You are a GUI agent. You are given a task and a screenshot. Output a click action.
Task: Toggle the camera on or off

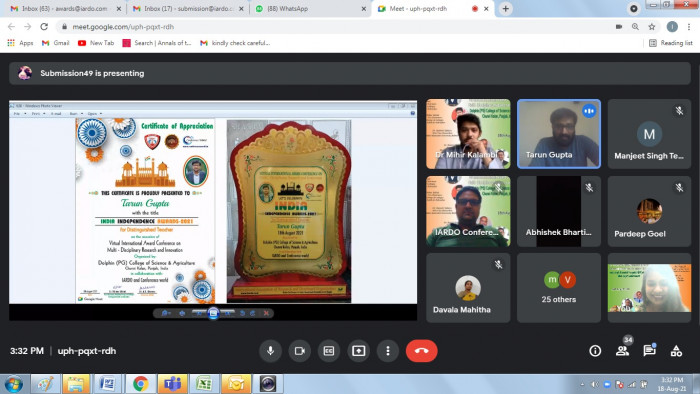300,351
